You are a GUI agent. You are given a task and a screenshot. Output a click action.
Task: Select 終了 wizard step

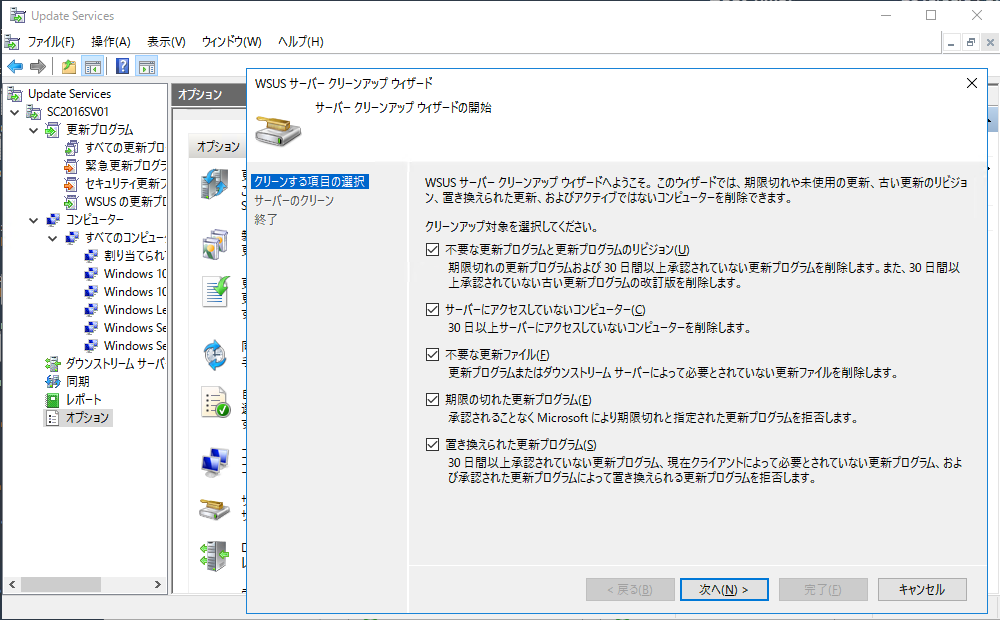click(x=266, y=219)
